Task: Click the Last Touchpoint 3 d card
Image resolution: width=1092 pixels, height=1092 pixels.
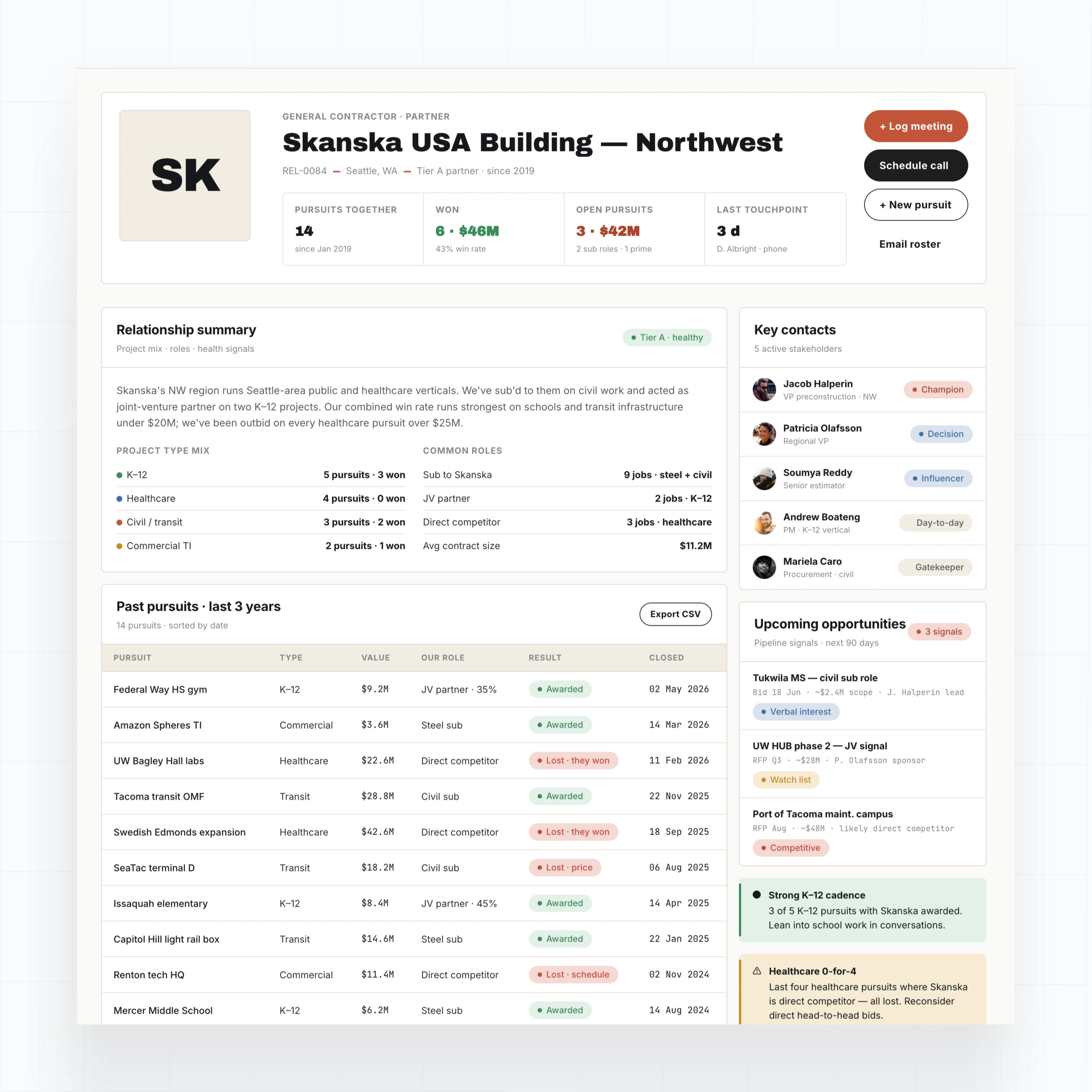Action: click(776, 229)
